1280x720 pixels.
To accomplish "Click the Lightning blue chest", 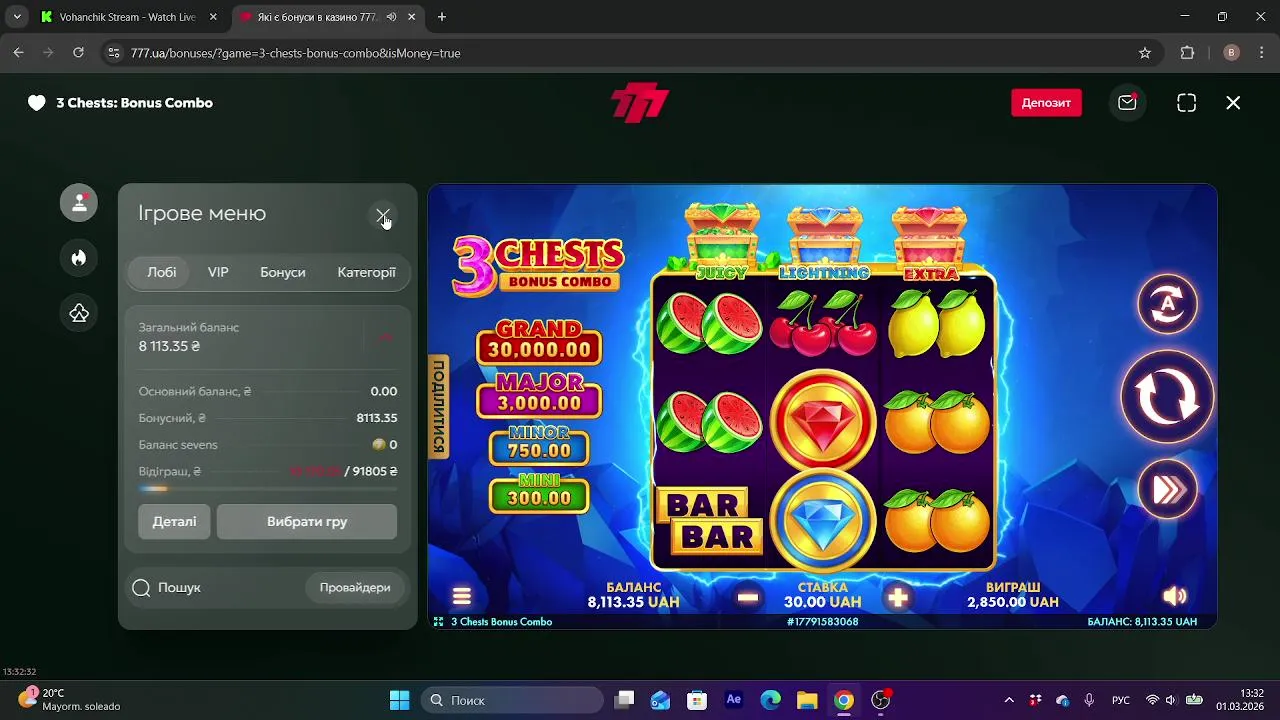I will (x=824, y=241).
